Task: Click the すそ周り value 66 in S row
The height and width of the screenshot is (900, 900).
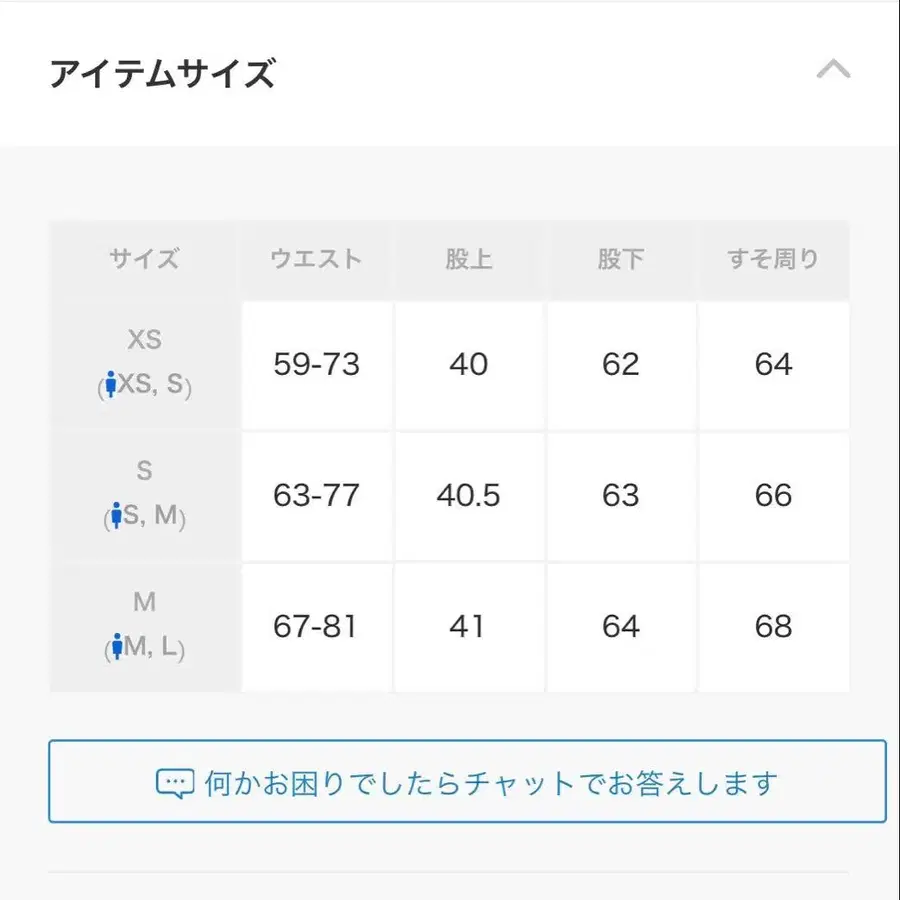Action: coord(773,496)
